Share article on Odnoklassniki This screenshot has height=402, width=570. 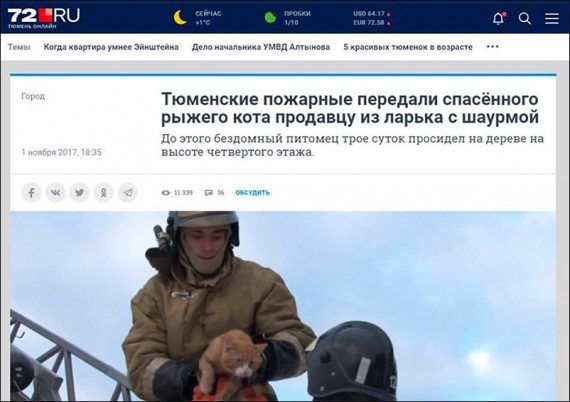[x=104, y=192]
